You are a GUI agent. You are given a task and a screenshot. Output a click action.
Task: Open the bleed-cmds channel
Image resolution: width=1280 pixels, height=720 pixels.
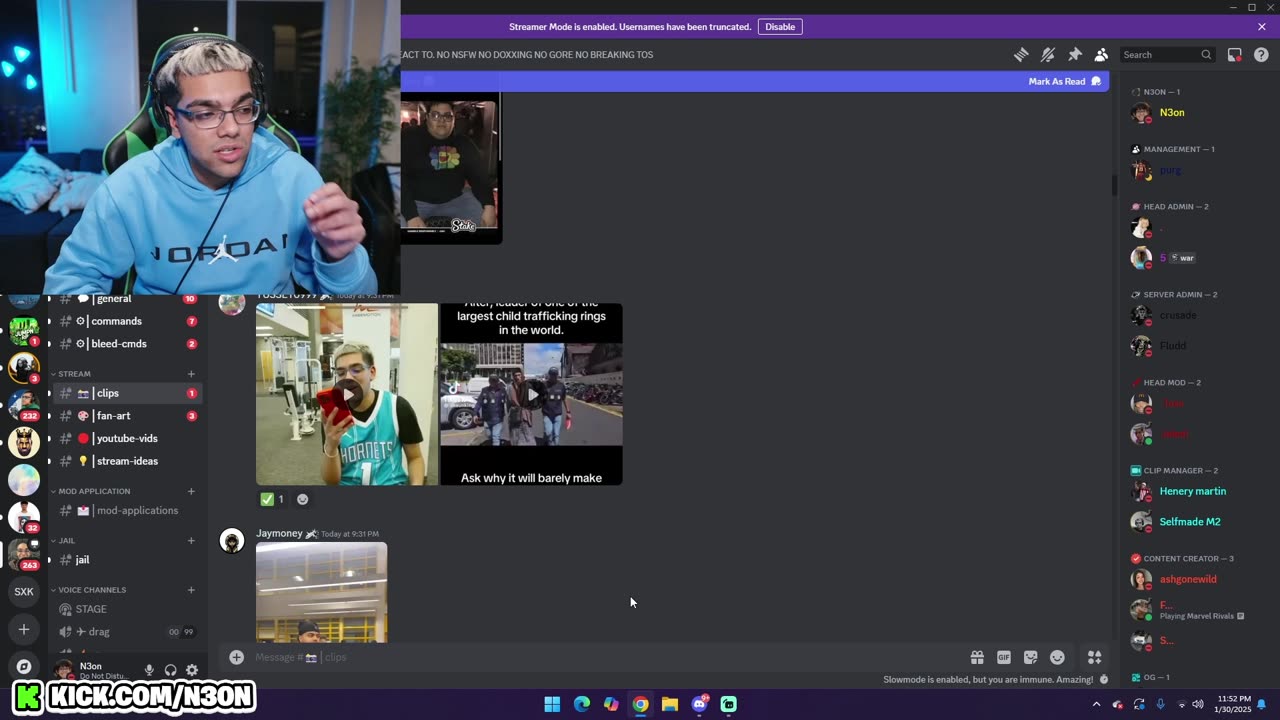pos(126,344)
